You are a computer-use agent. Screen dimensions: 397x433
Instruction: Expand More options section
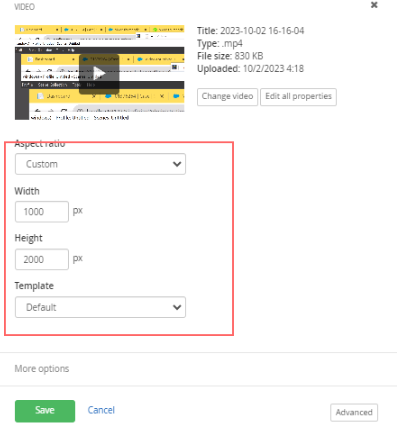click(x=42, y=369)
